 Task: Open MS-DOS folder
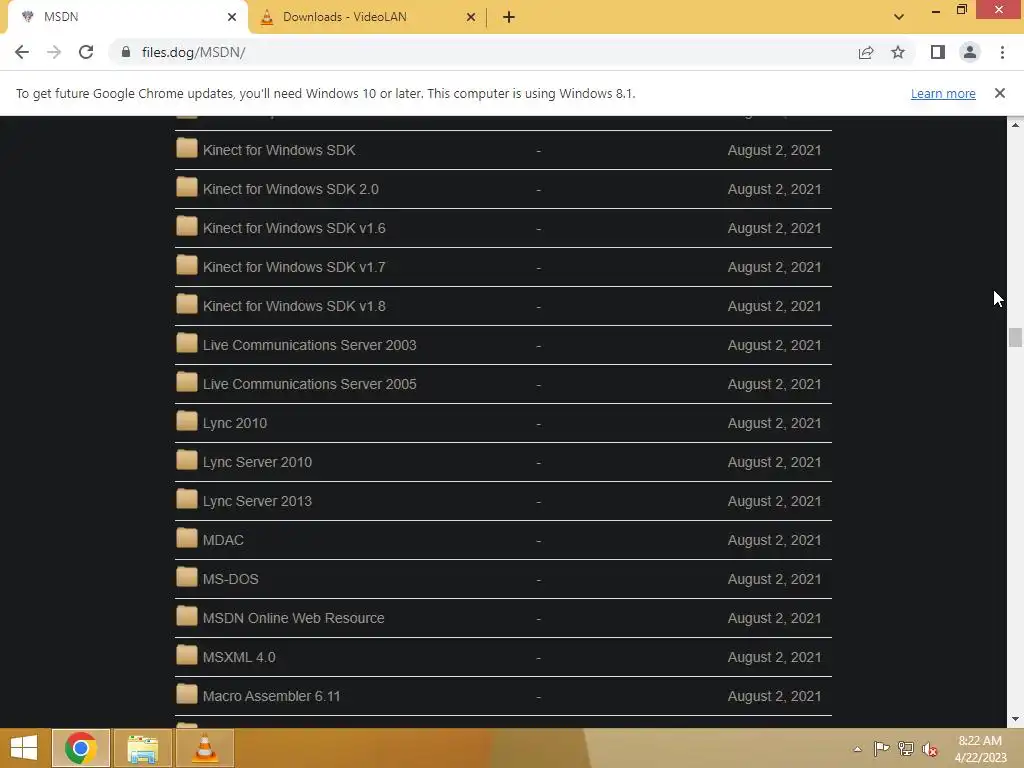click(231, 579)
